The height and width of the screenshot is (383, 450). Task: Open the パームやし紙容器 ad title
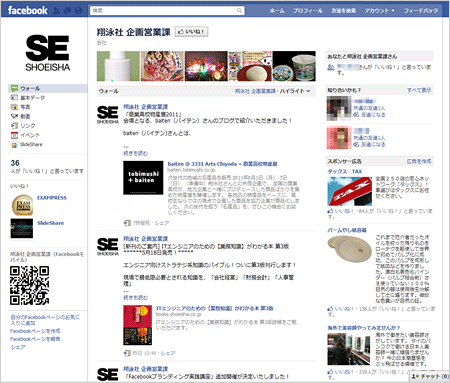coord(347,230)
